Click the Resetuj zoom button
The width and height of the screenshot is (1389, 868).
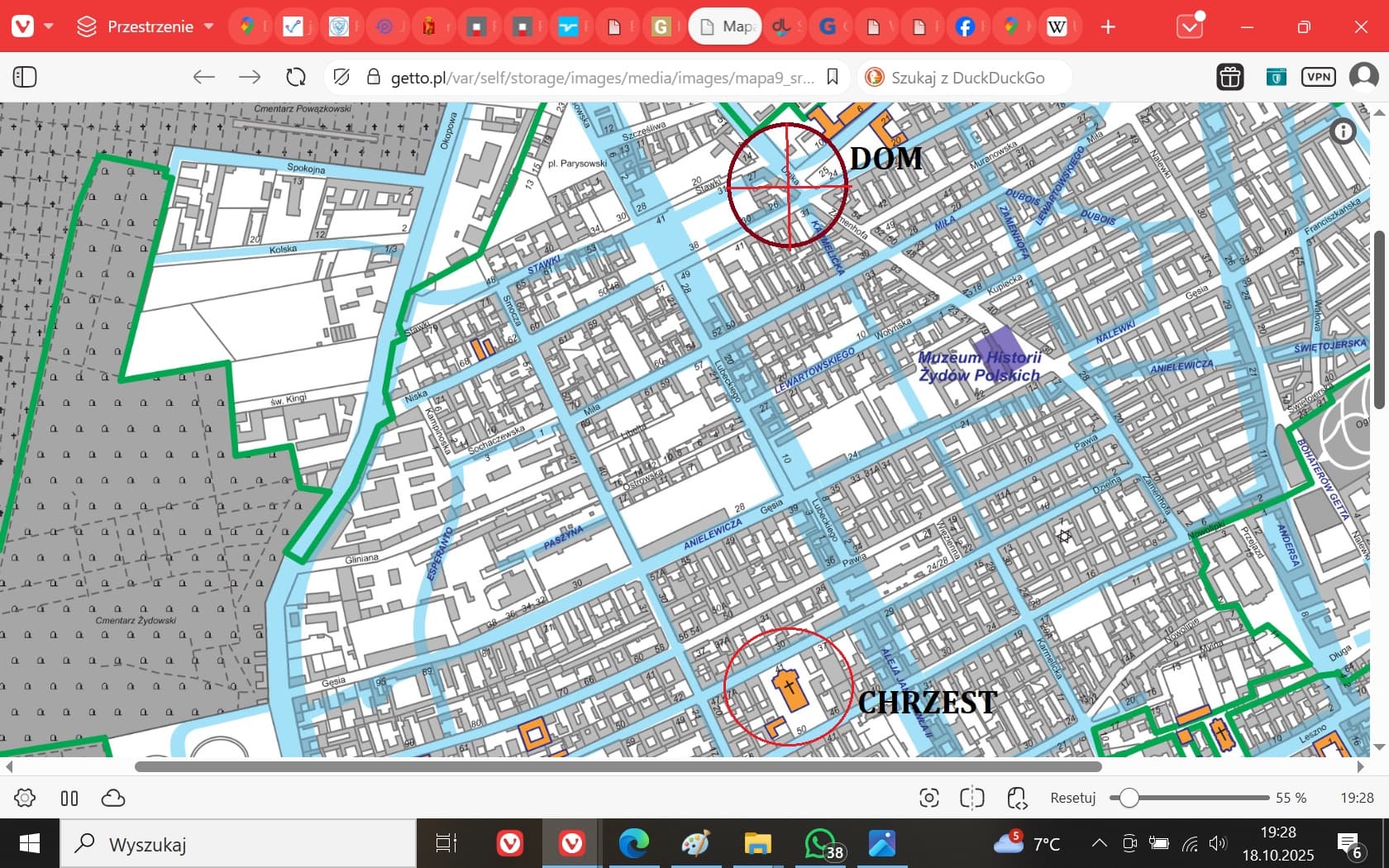point(1072,798)
